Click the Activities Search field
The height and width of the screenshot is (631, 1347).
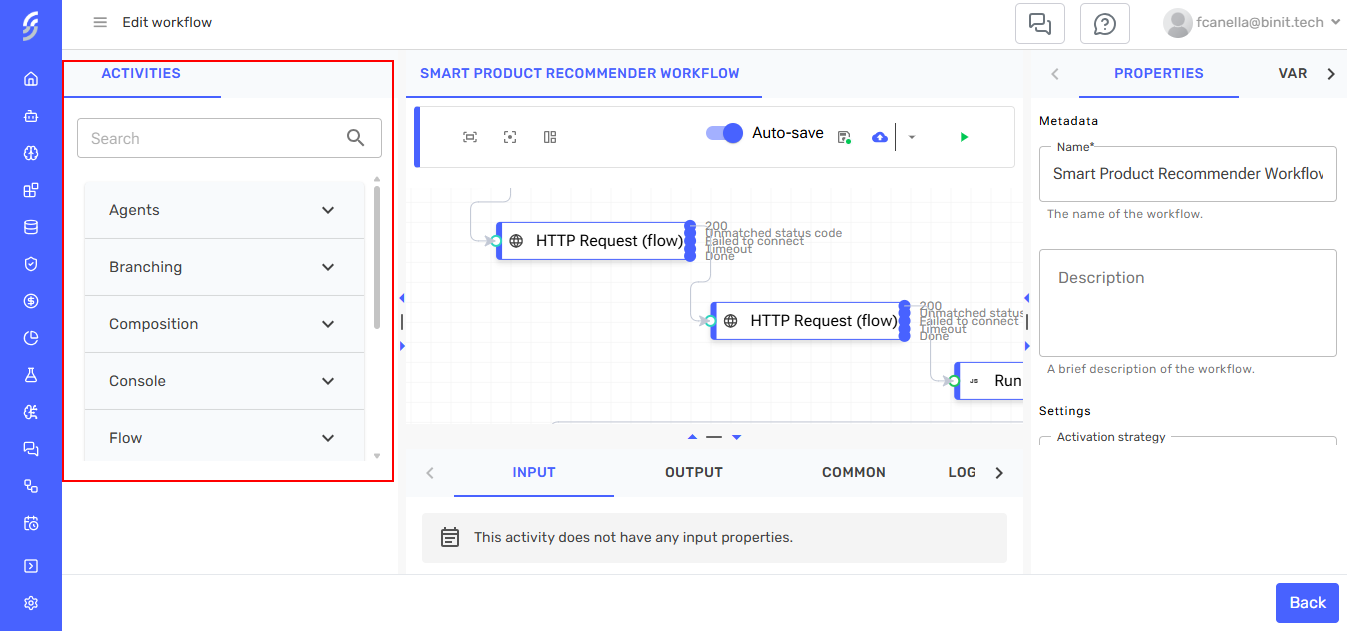(x=215, y=139)
